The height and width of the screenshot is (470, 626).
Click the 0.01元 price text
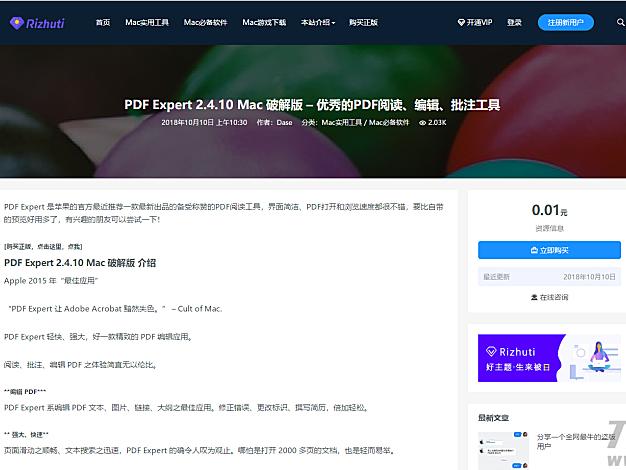pos(549,210)
